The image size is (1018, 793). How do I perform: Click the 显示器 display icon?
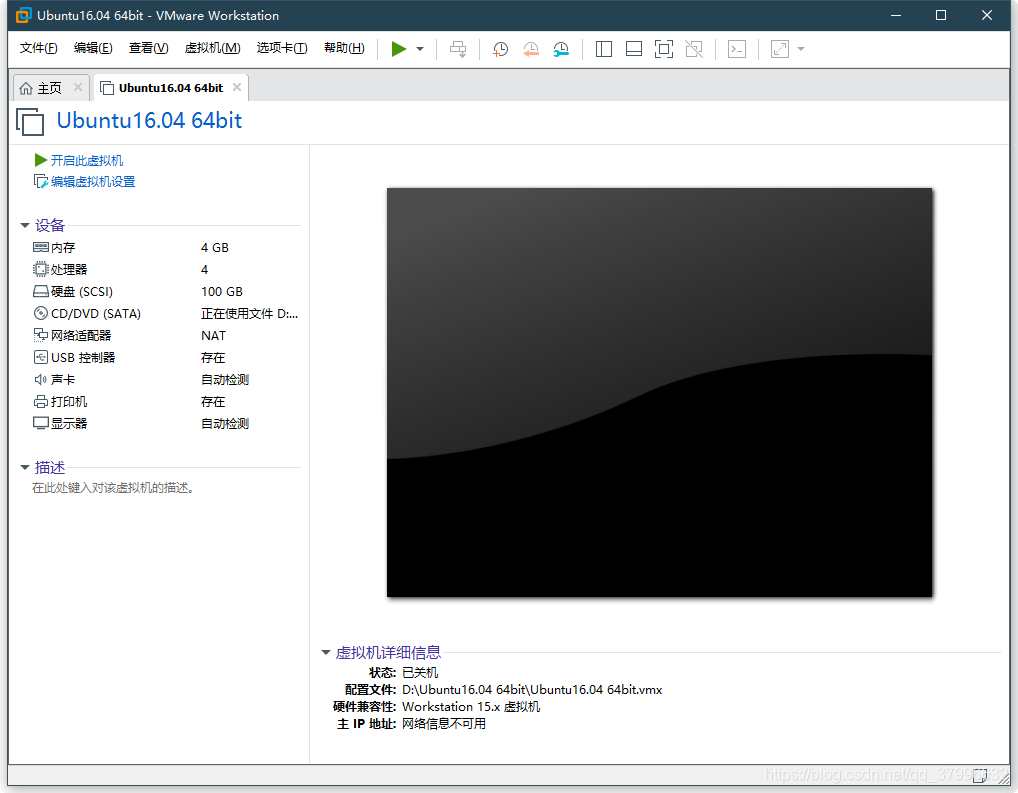pyautogui.click(x=40, y=423)
